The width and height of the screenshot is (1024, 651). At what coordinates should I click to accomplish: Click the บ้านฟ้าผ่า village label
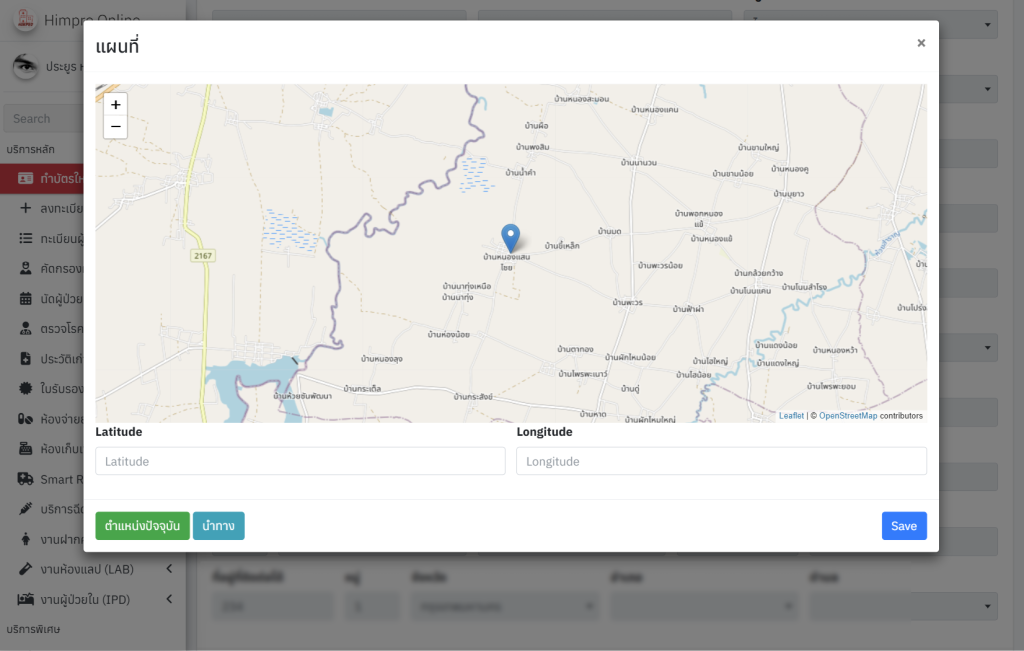point(688,309)
